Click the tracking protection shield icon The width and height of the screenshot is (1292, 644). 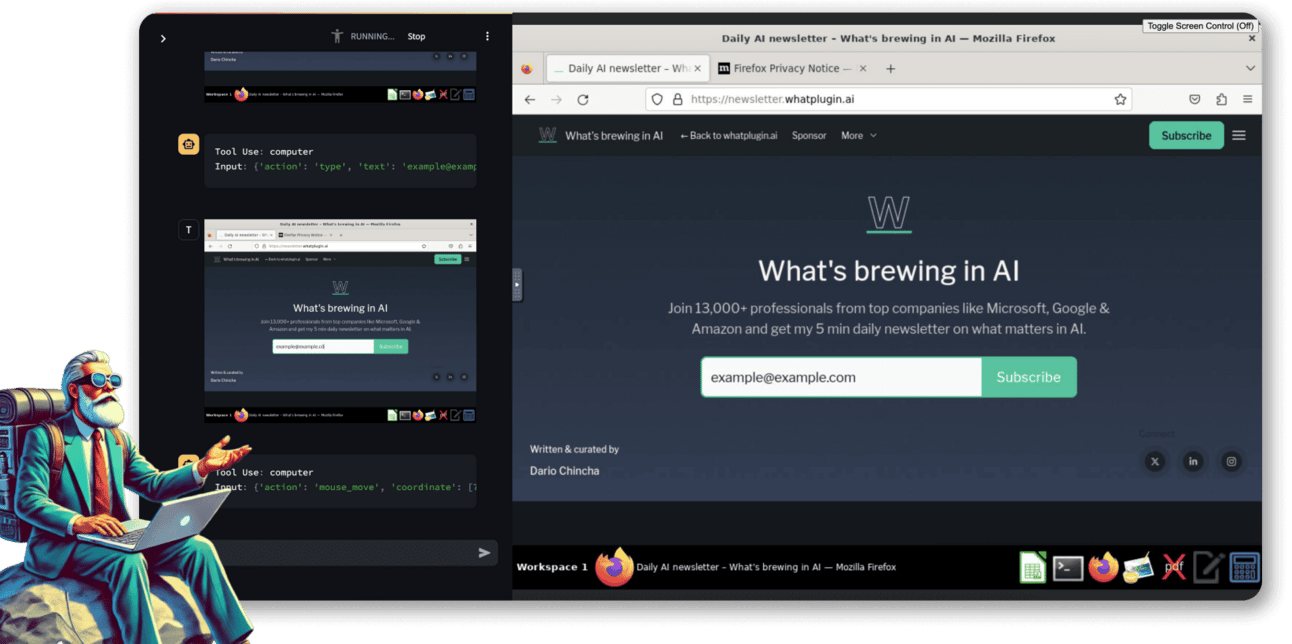(657, 99)
